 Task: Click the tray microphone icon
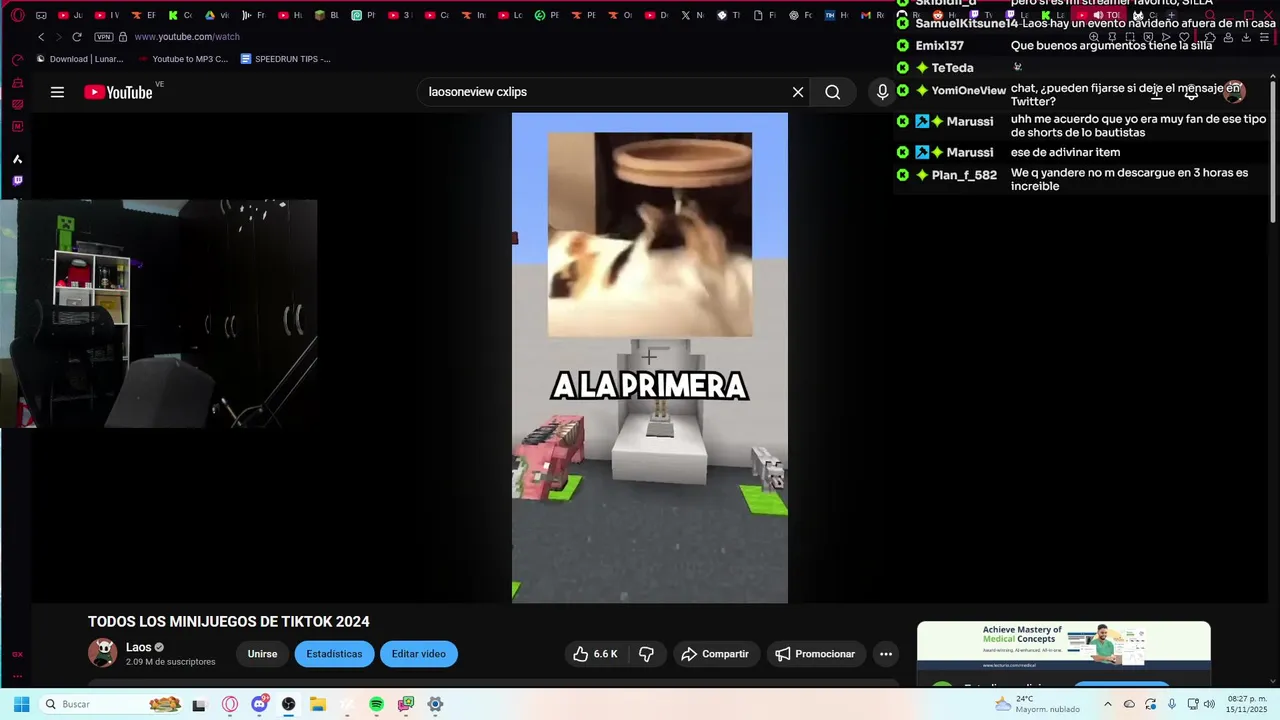[x=1172, y=704]
